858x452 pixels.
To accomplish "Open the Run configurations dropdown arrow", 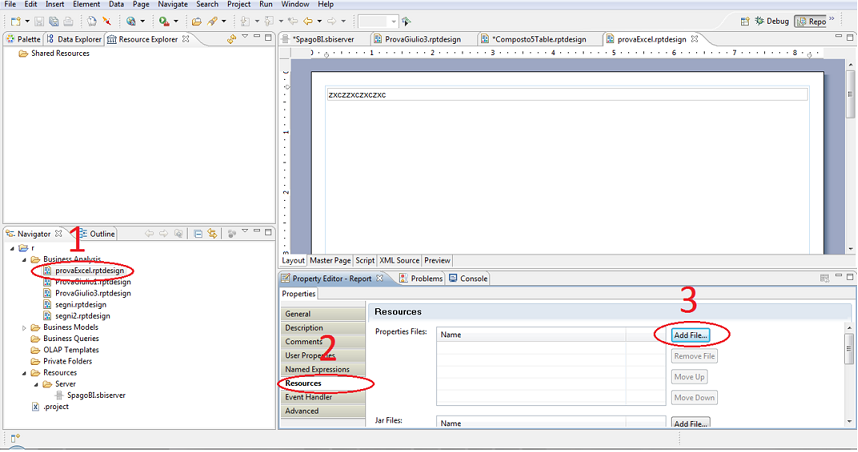I will click(x=176, y=21).
